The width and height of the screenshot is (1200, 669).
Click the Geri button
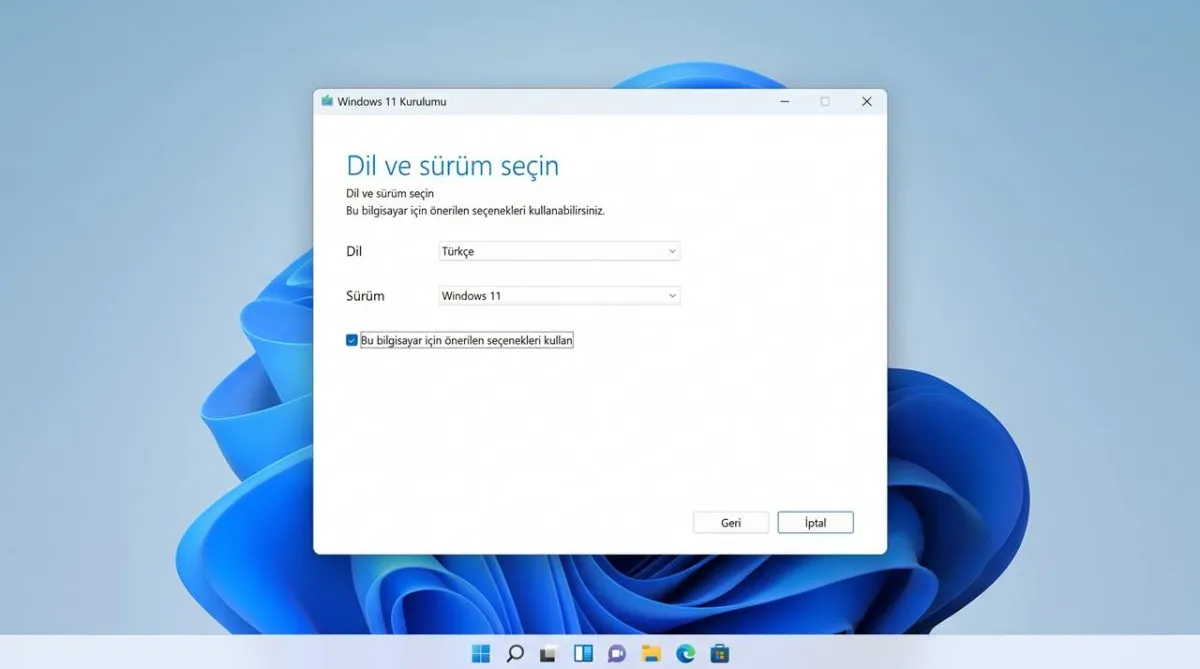pos(731,523)
